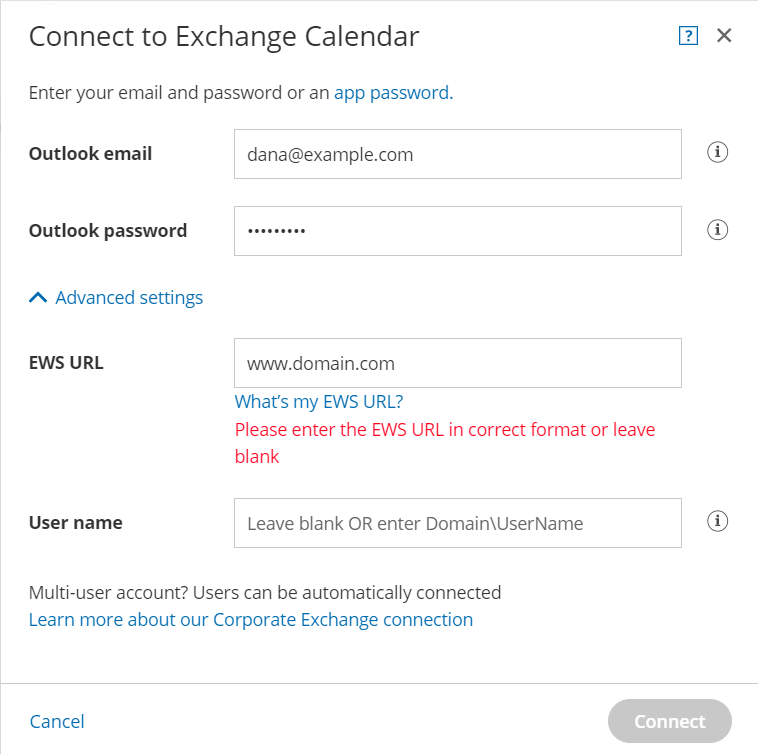Click into the User name text box
This screenshot has width=758, height=754.
(x=457, y=523)
